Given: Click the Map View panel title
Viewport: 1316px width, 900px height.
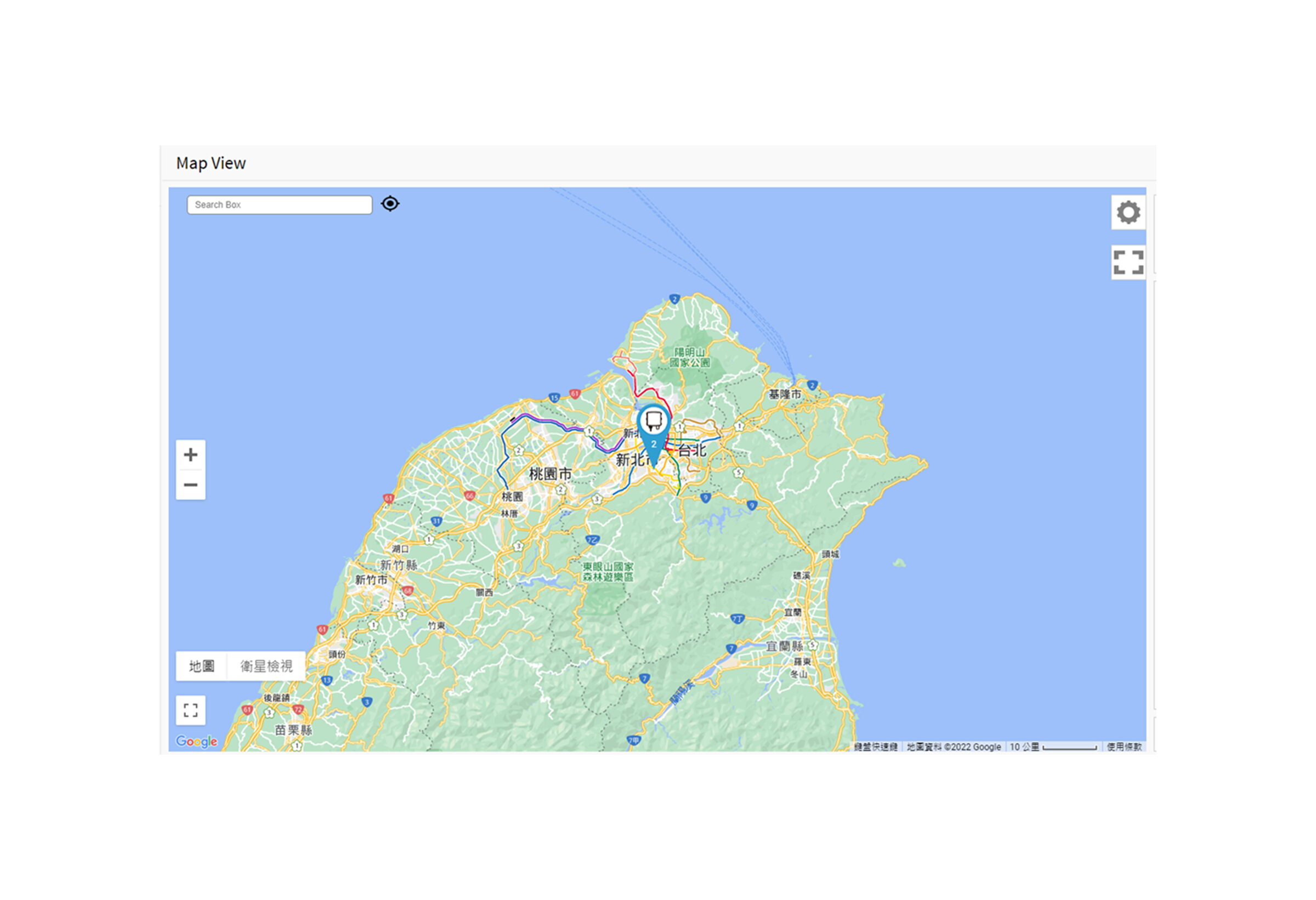Looking at the screenshot, I should (x=211, y=163).
